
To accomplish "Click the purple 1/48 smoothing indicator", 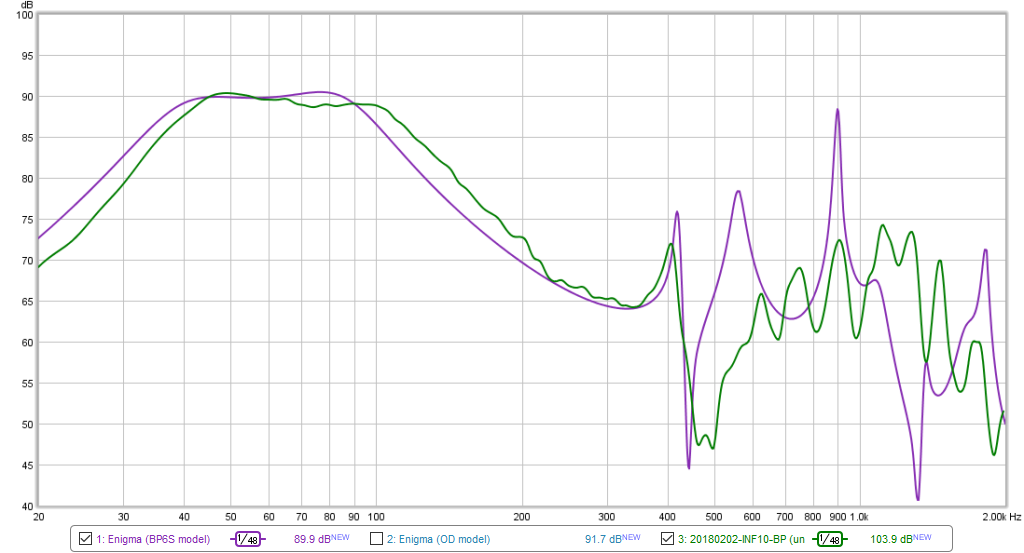I will [248, 539].
